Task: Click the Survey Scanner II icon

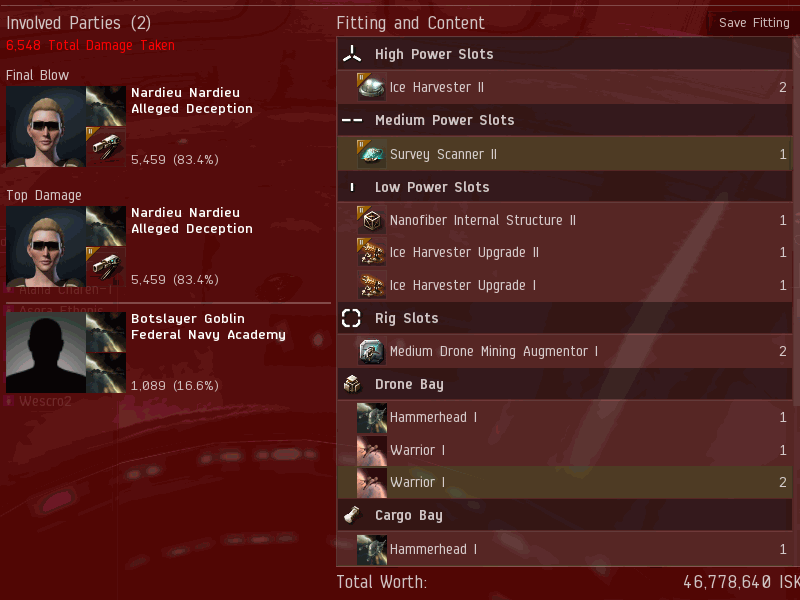Action: [x=371, y=154]
